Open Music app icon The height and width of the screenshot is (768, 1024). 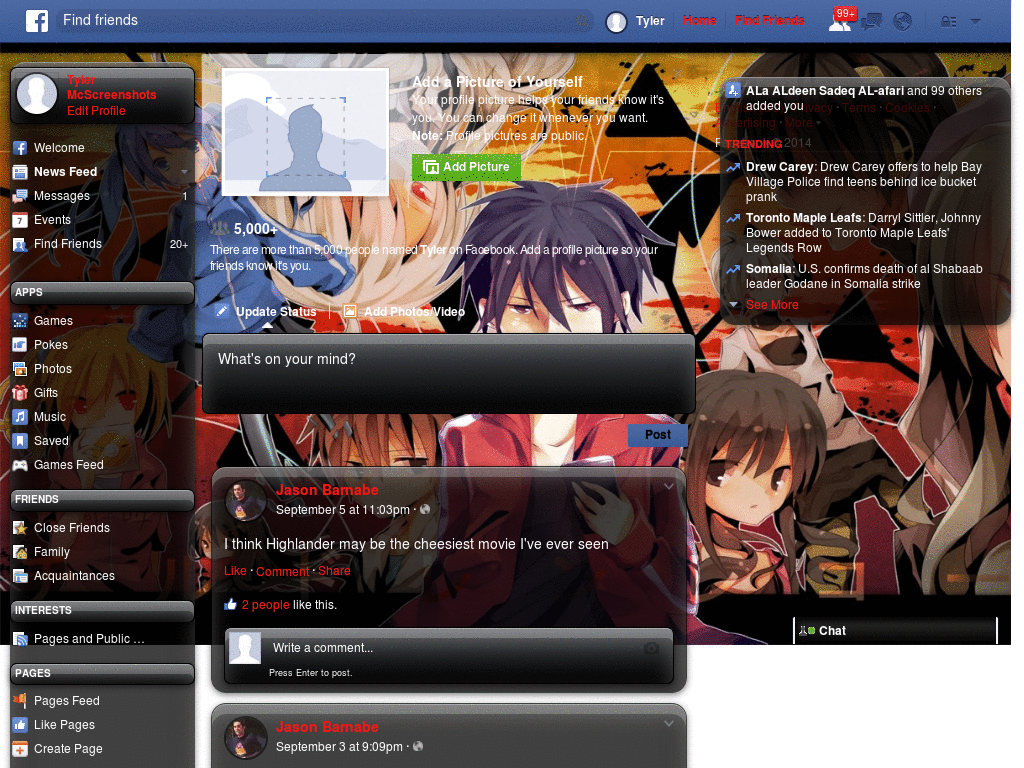(20, 417)
